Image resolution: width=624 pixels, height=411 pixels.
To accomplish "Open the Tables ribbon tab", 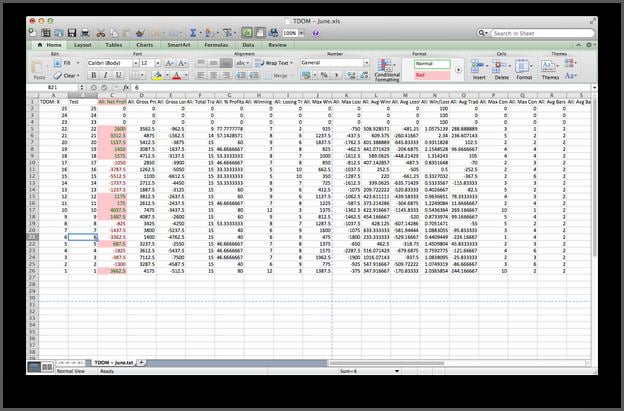I will [x=114, y=45].
